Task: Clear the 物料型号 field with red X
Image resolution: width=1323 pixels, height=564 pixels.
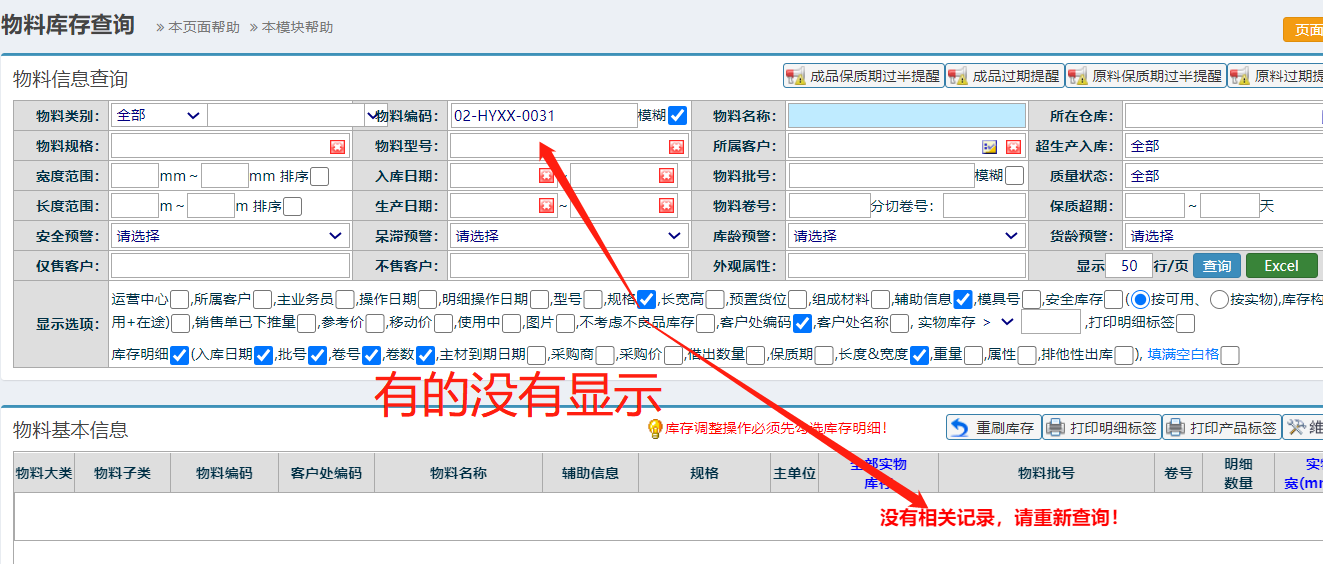Action: coord(676,147)
